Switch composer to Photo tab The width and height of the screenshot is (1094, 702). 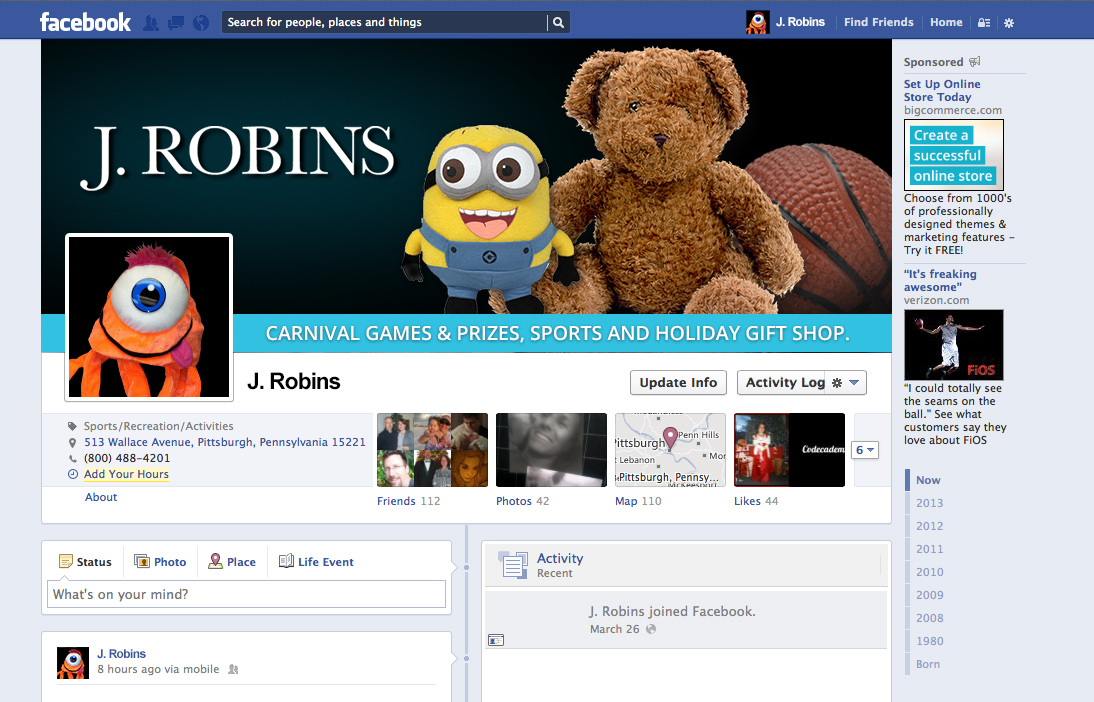click(x=160, y=562)
